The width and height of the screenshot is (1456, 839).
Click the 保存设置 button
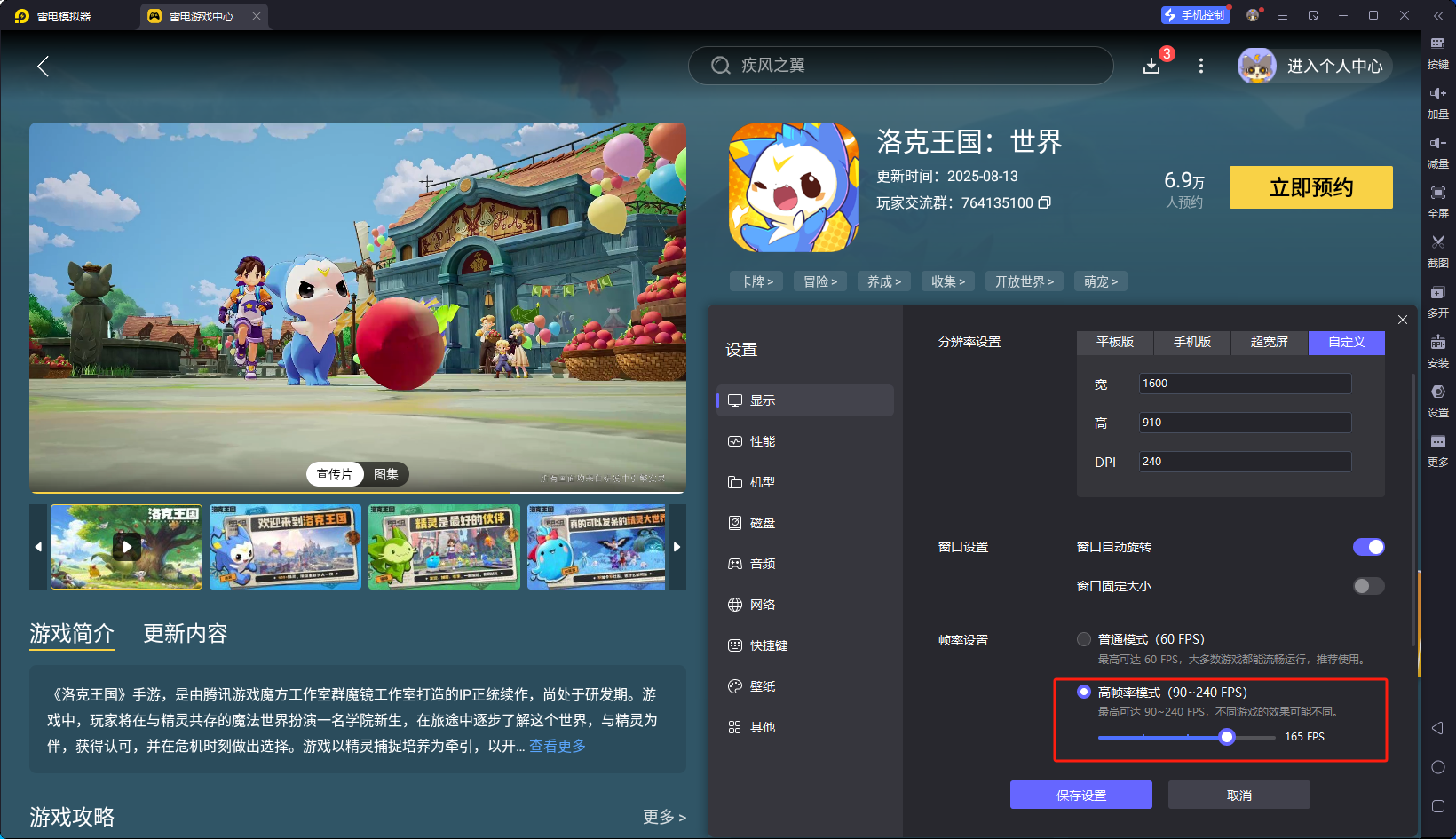point(1080,795)
